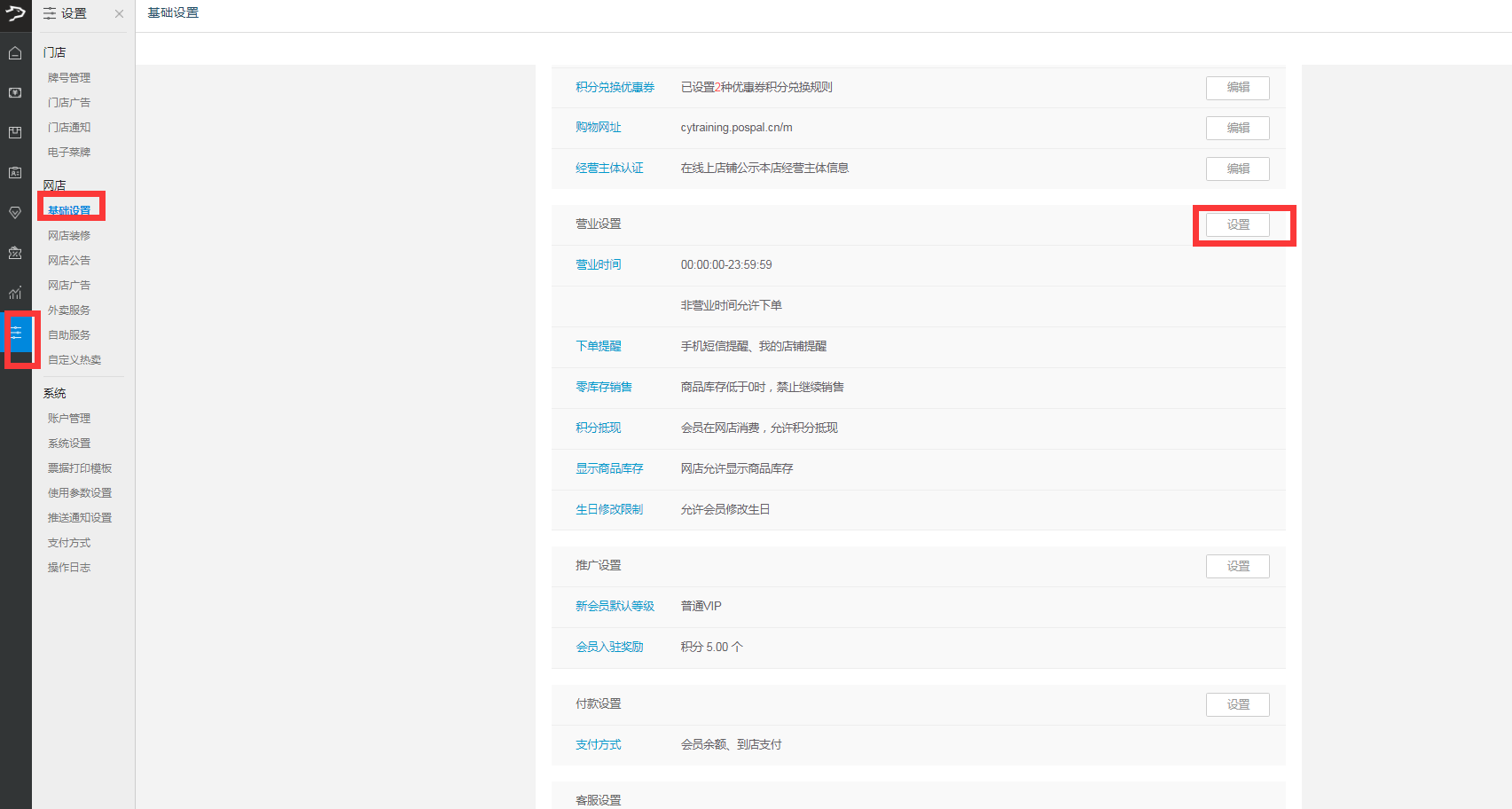The width and height of the screenshot is (1512, 809).
Task: Click 设置 button for 营业设置
Action: [1237, 225]
